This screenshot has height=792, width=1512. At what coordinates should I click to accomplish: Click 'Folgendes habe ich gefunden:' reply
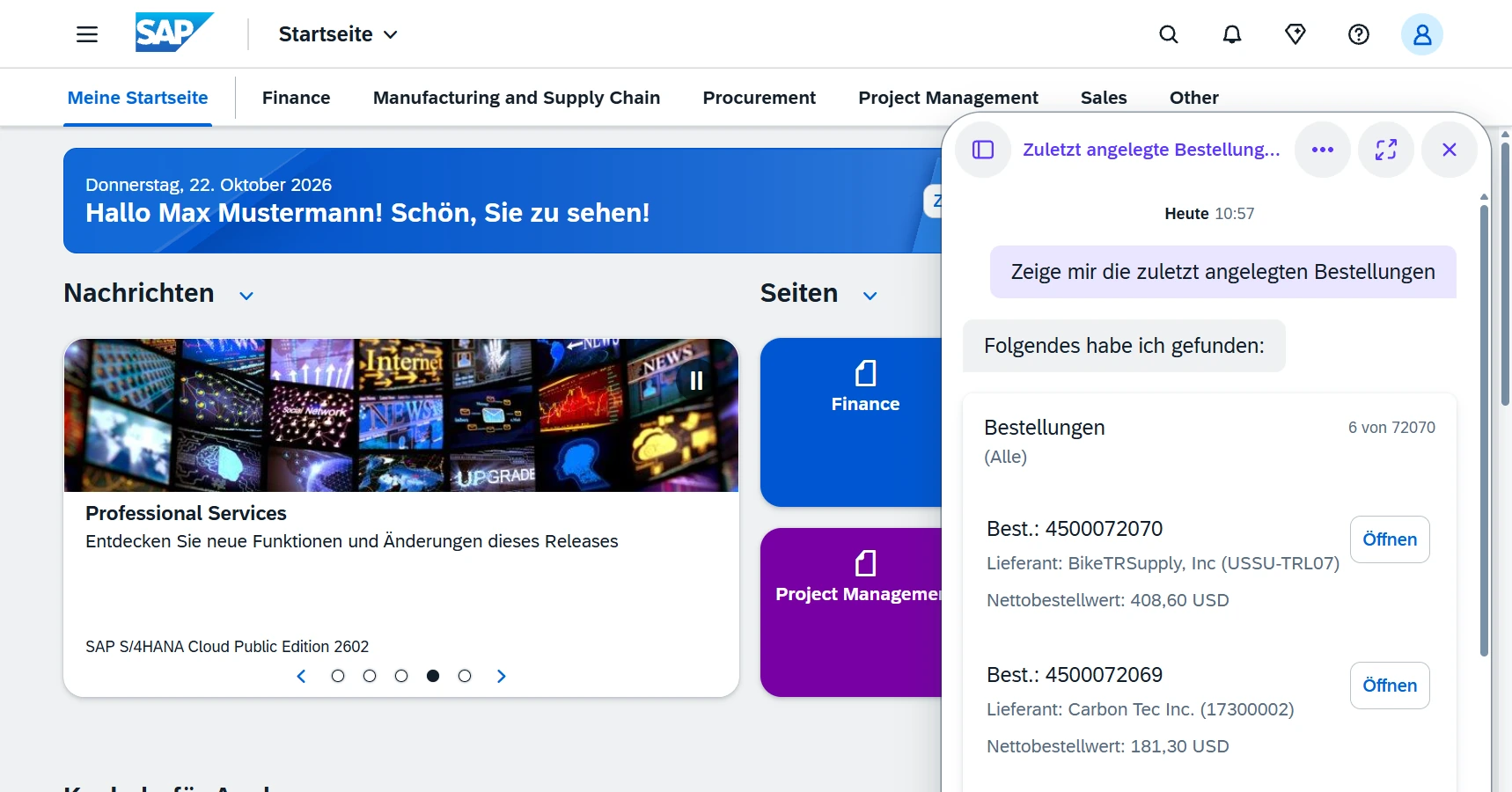click(1124, 346)
